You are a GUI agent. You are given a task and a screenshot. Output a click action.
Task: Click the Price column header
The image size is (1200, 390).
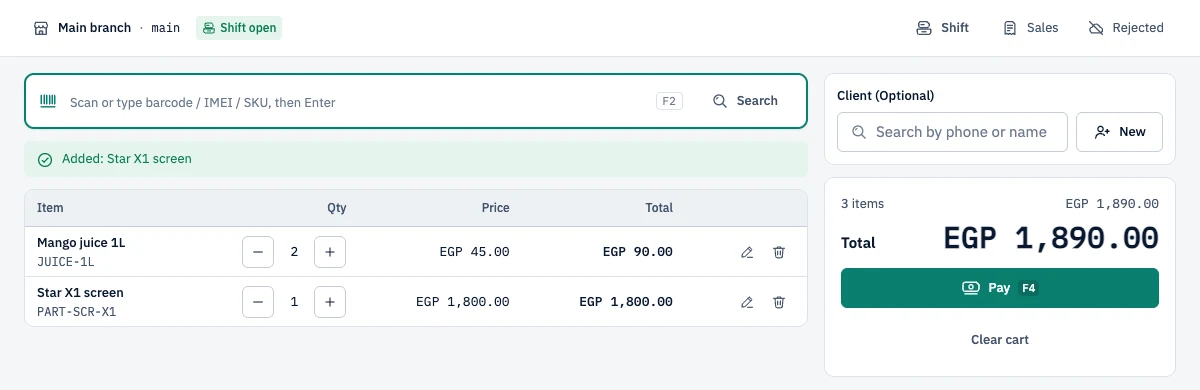[495, 208]
